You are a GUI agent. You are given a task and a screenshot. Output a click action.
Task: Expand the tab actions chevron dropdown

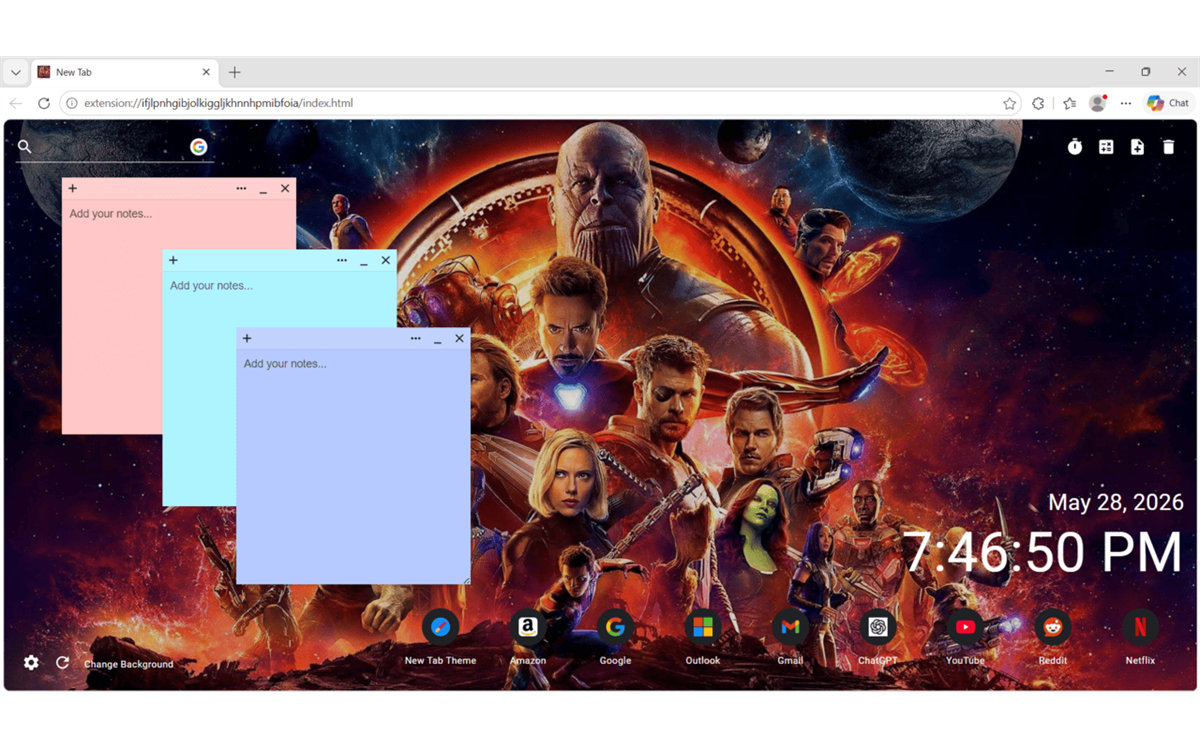pos(15,72)
